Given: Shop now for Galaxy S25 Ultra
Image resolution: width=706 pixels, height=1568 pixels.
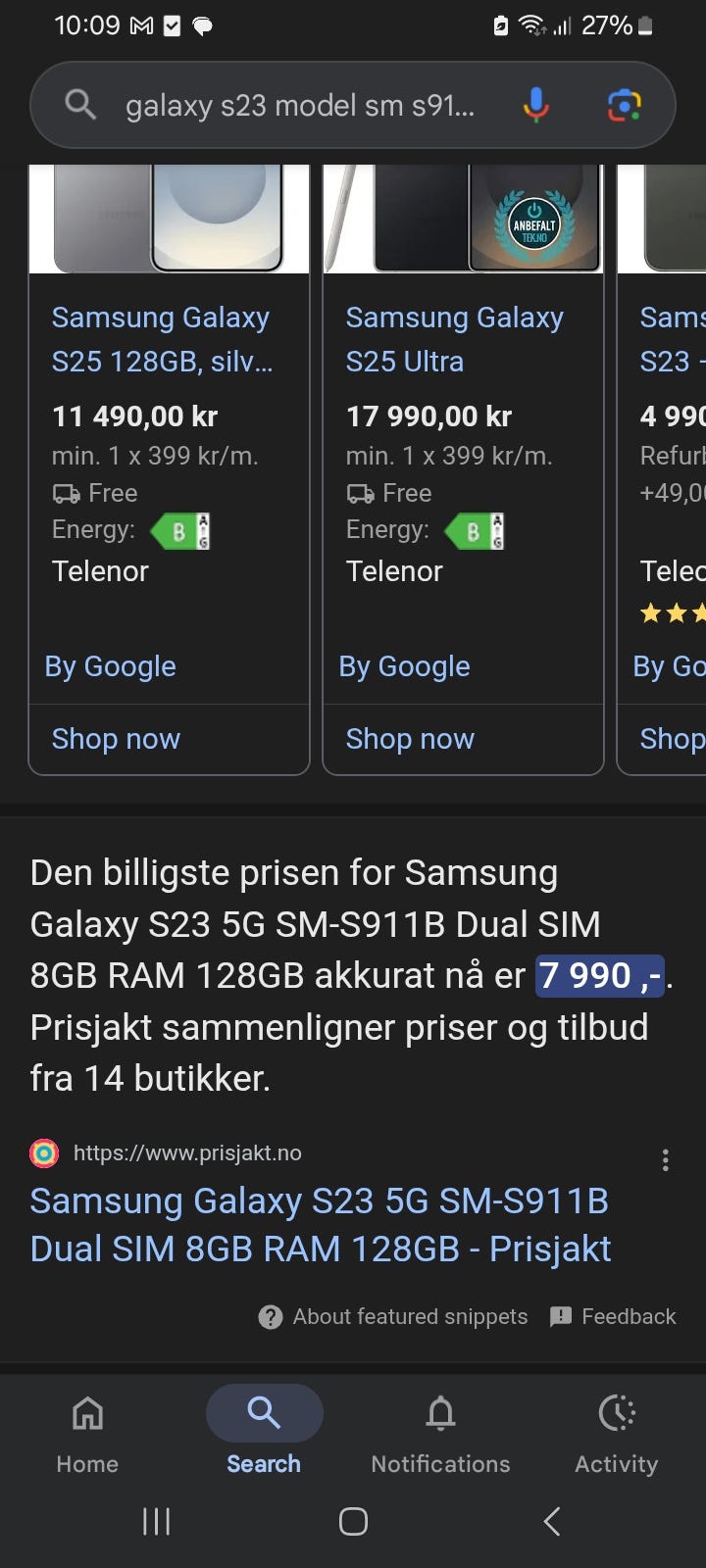Looking at the screenshot, I should point(410,739).
